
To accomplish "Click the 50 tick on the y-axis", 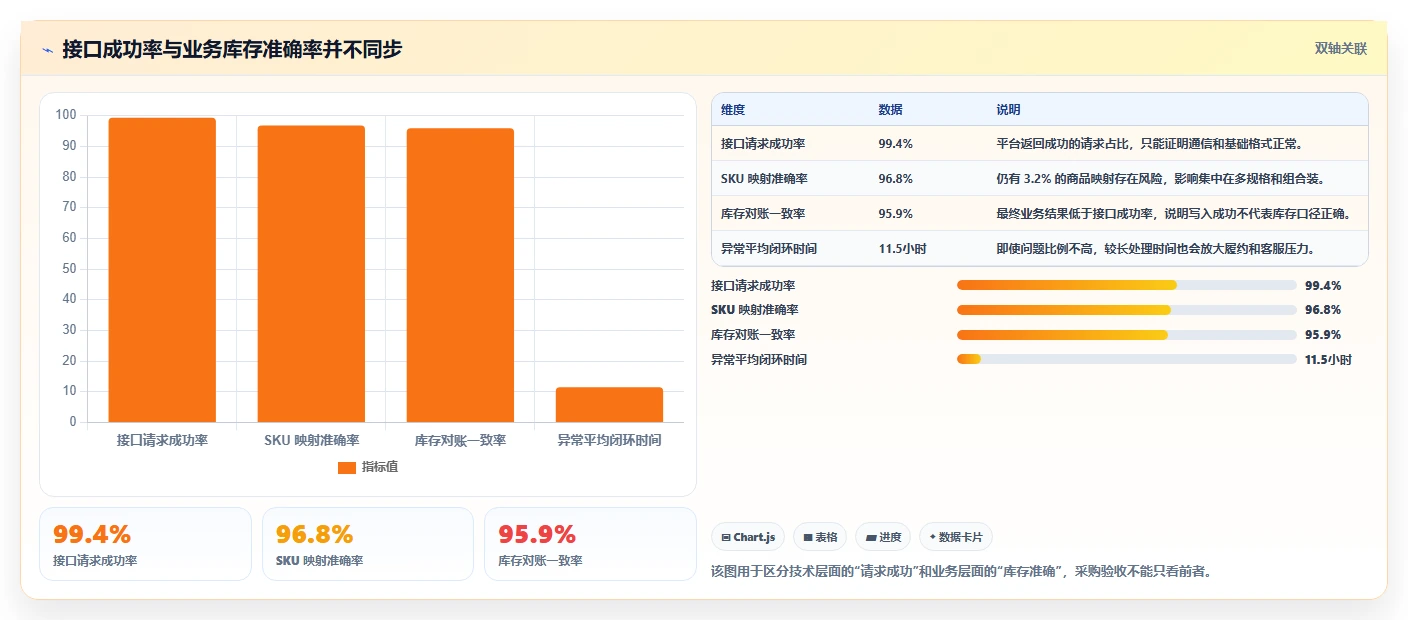I will click(x=69, y=268).
